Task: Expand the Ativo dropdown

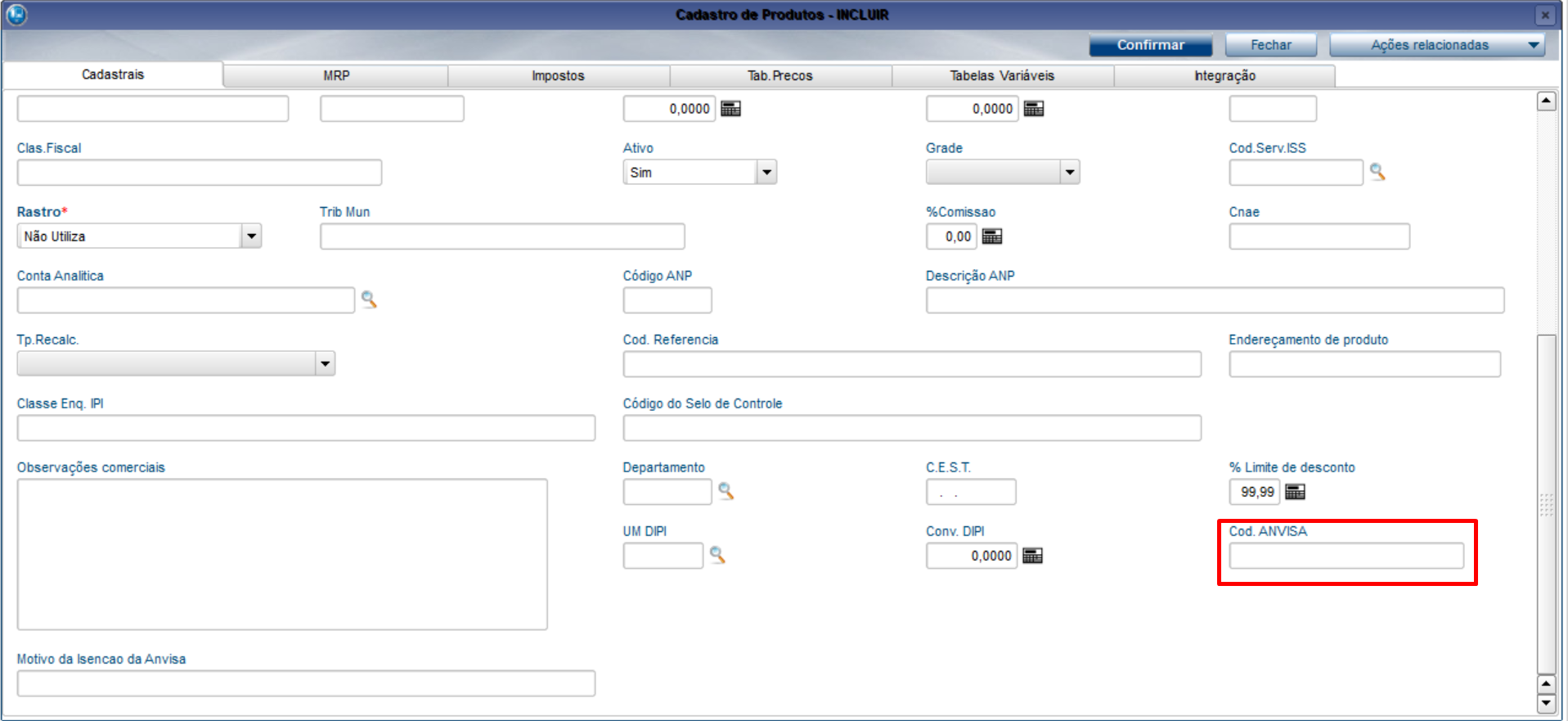Action: [766, 172]
